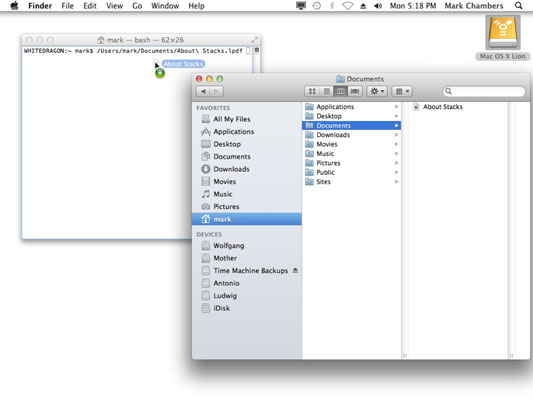Open the Window menu
Screen dimensions: 533x400
165,6
